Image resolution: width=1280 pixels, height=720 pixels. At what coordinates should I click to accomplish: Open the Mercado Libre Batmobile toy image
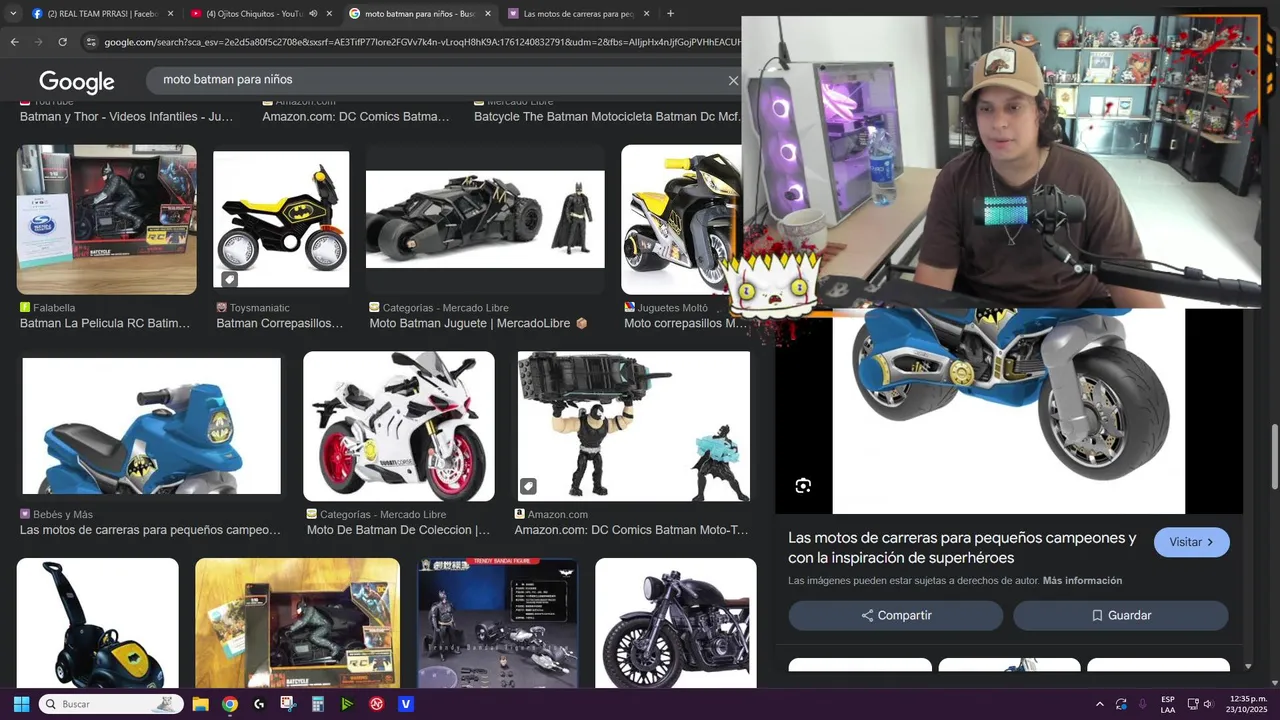485,220
